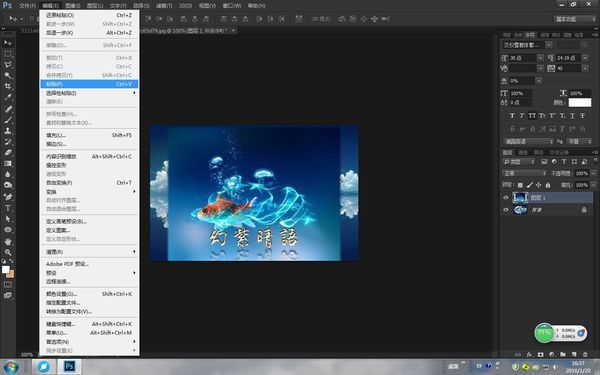
Task: Select the Hand tool
Action: coord(8,241)
